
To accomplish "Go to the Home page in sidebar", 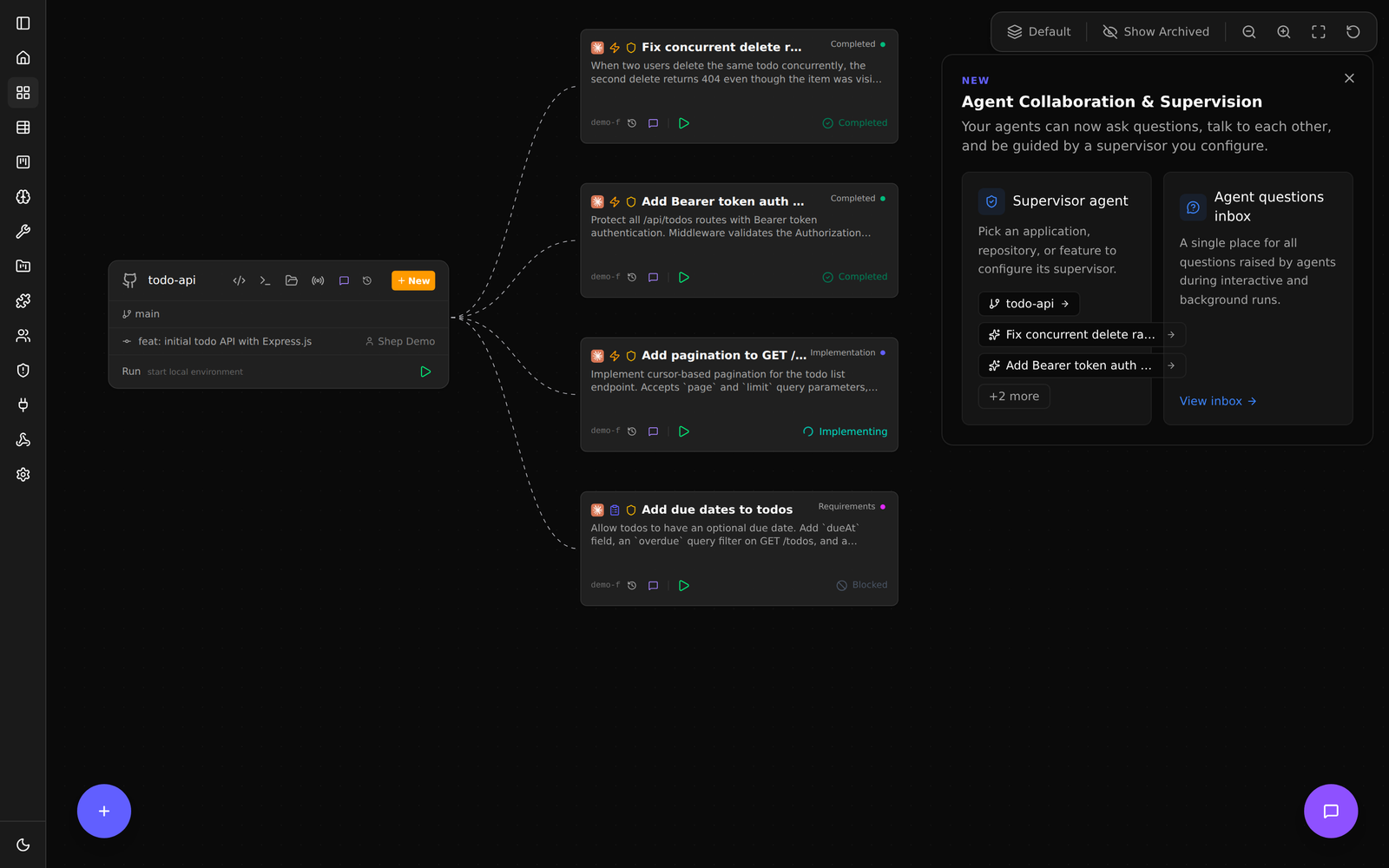I will (x=23, y=58).
